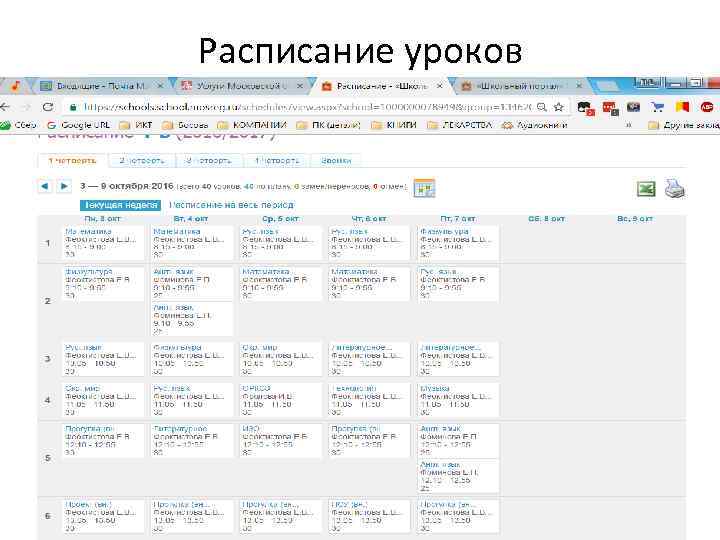Open the Google URL bookmark

coord(79,125)
